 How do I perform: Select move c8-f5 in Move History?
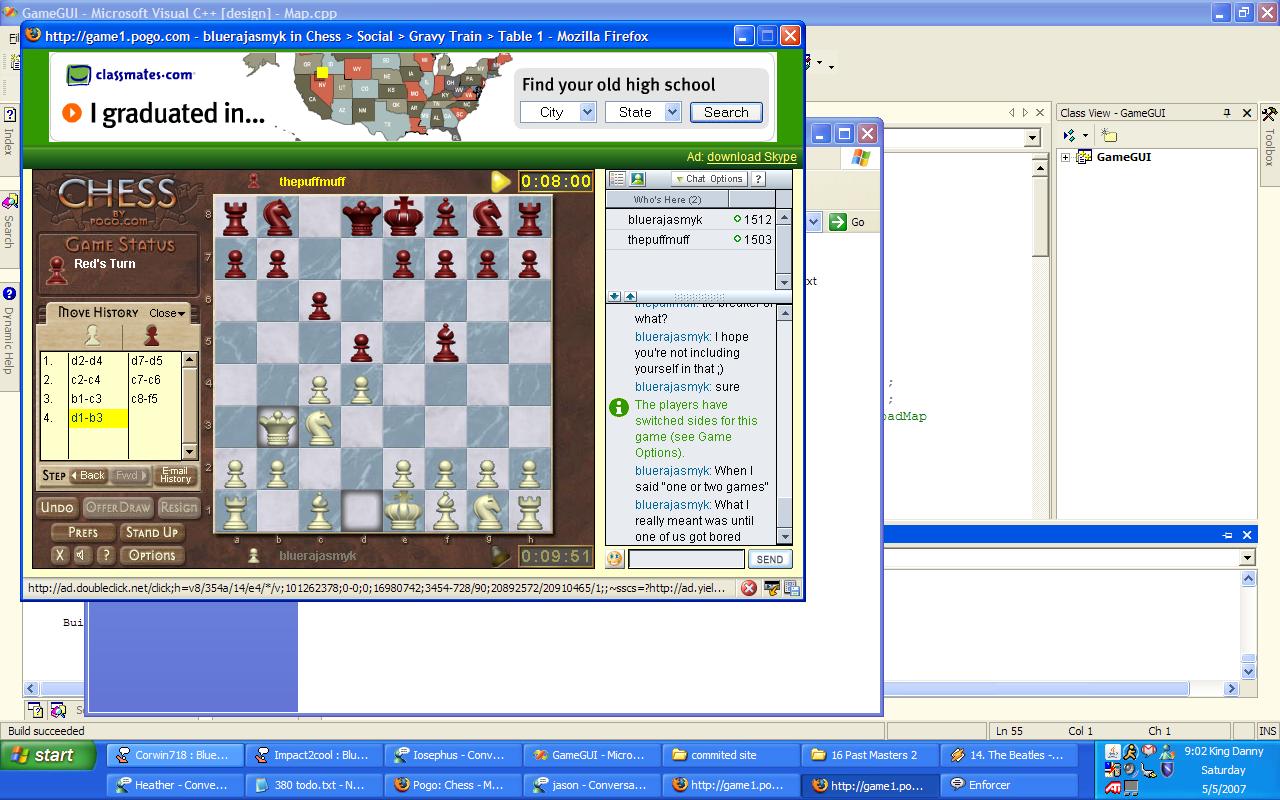point(146,398)
